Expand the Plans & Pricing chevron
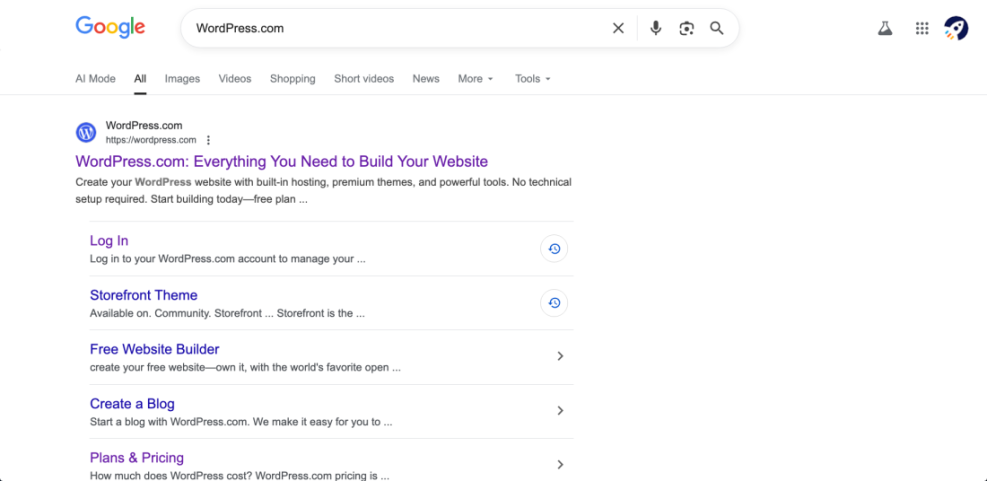Viewport: 987px width, 481px height. [560, 465]
